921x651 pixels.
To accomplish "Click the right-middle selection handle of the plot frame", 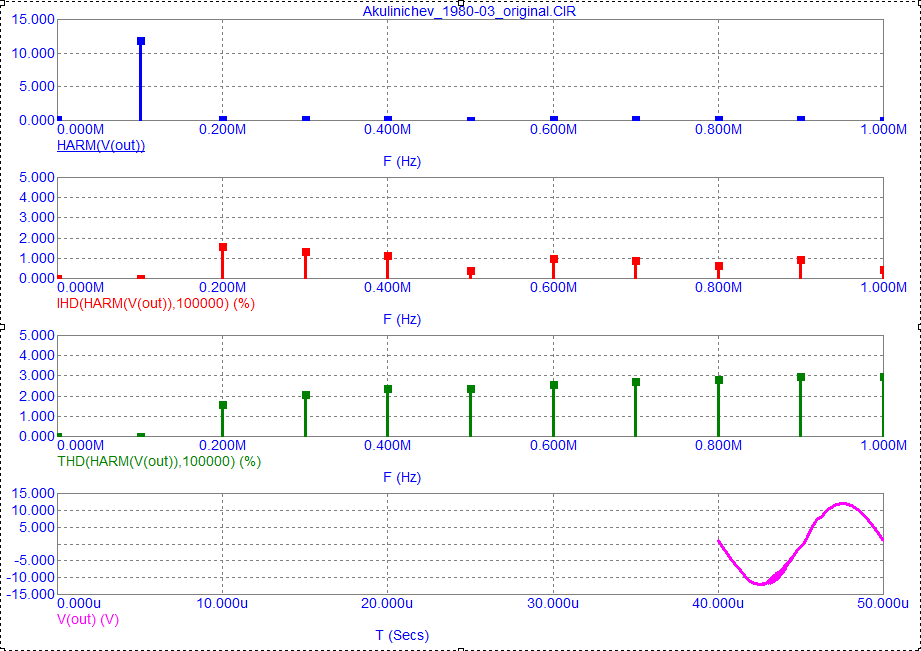I will coord(919,326).
